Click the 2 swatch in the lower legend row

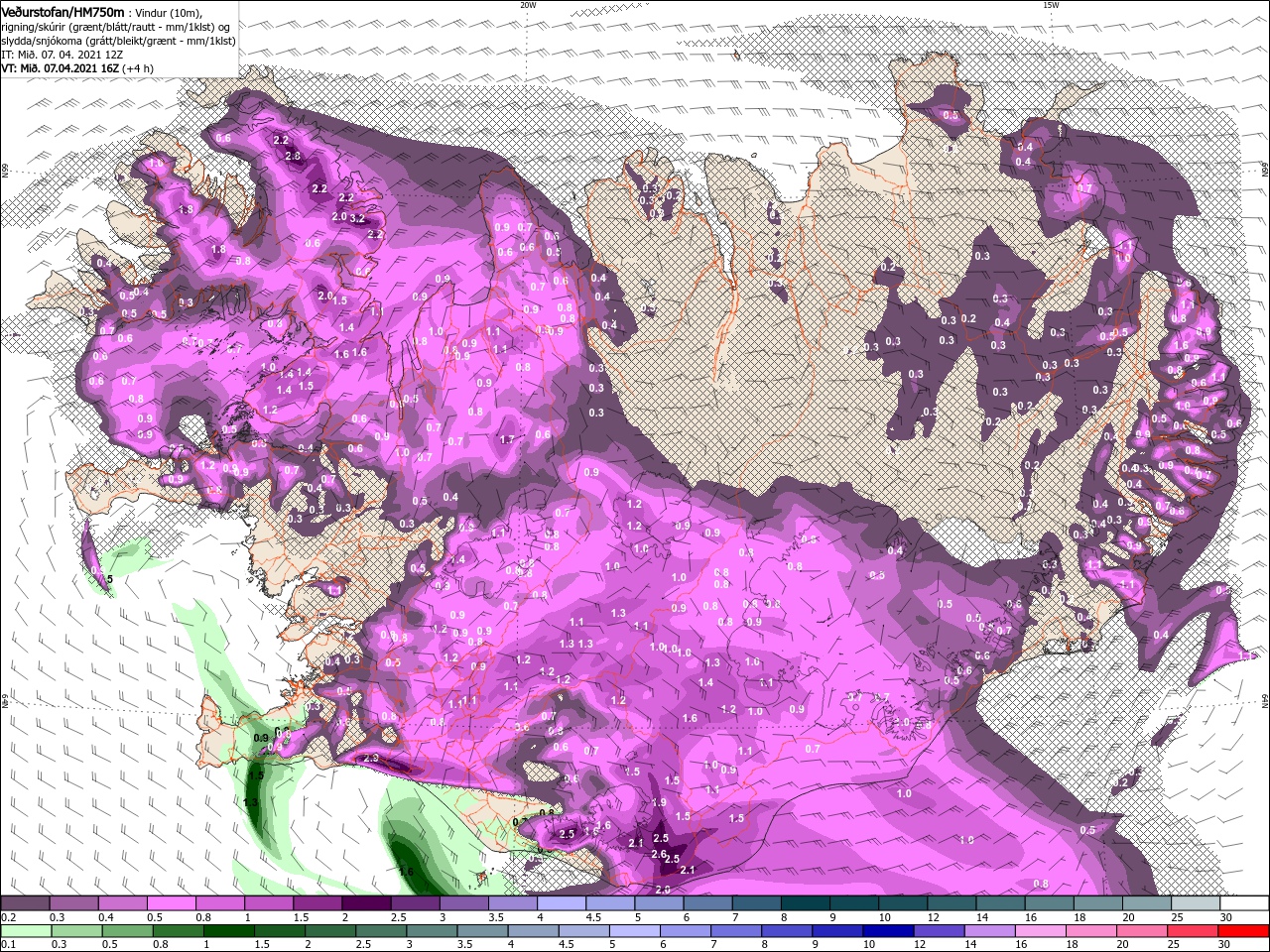[329, 931]
